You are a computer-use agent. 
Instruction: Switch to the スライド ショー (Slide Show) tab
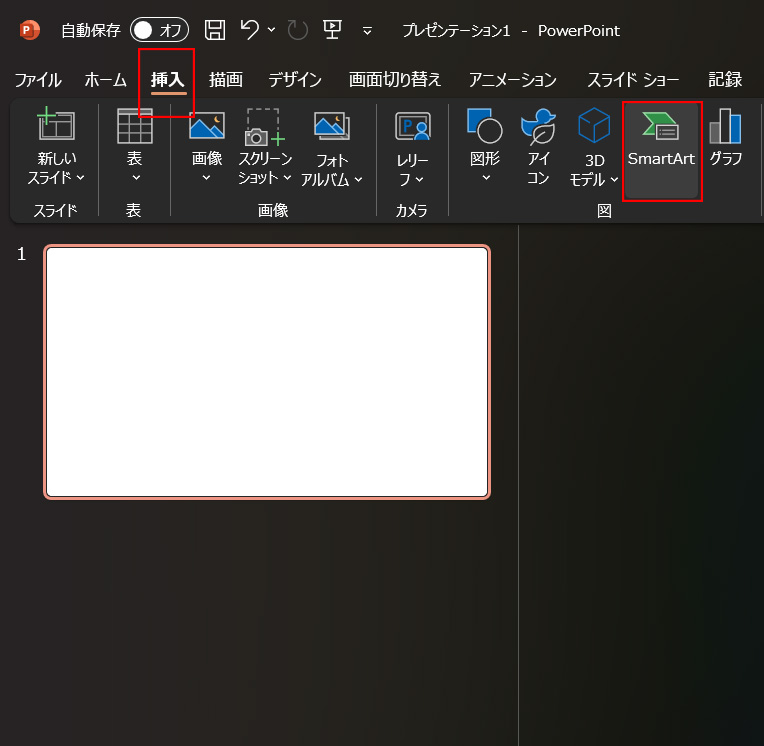point(633,79)
